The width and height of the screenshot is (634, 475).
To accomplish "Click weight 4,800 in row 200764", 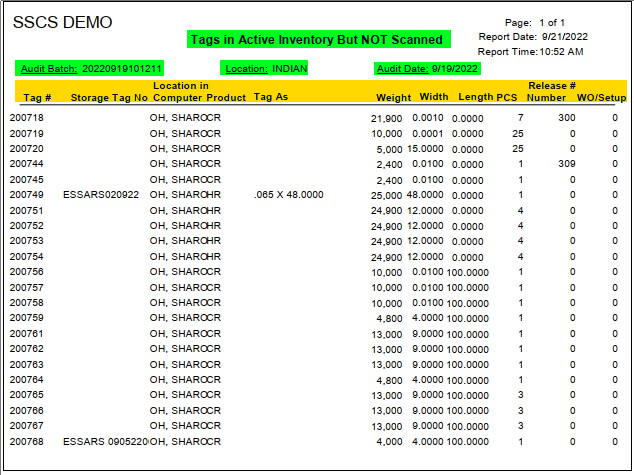I will (389, 380).
